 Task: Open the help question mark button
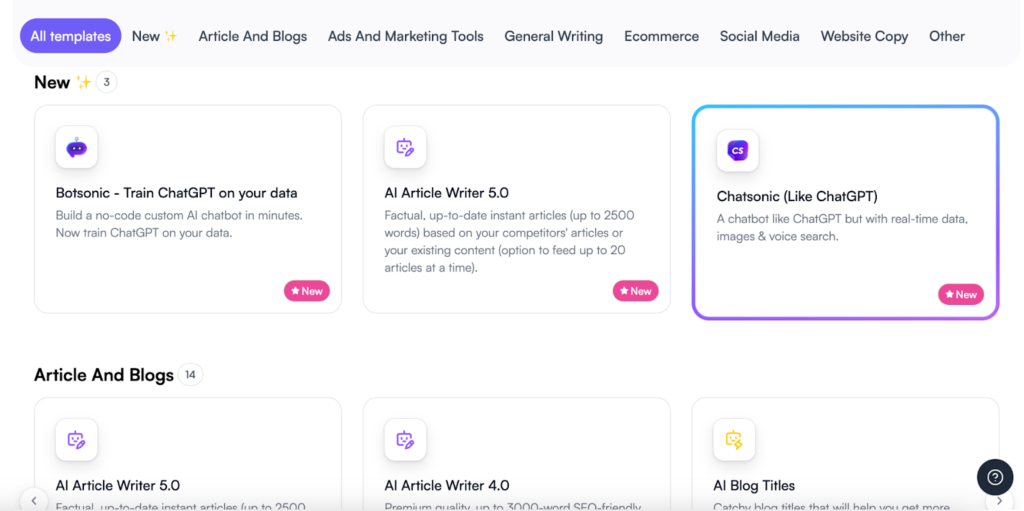[995, 477]
